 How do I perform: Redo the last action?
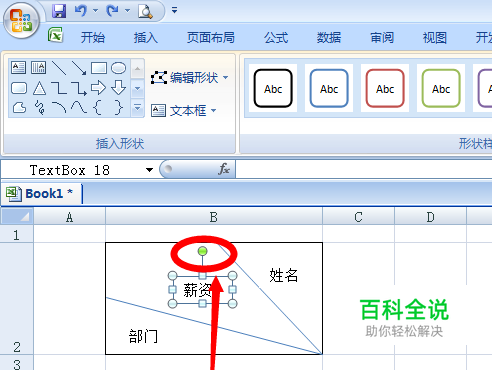pyautogui.click(x=112, y=11)
